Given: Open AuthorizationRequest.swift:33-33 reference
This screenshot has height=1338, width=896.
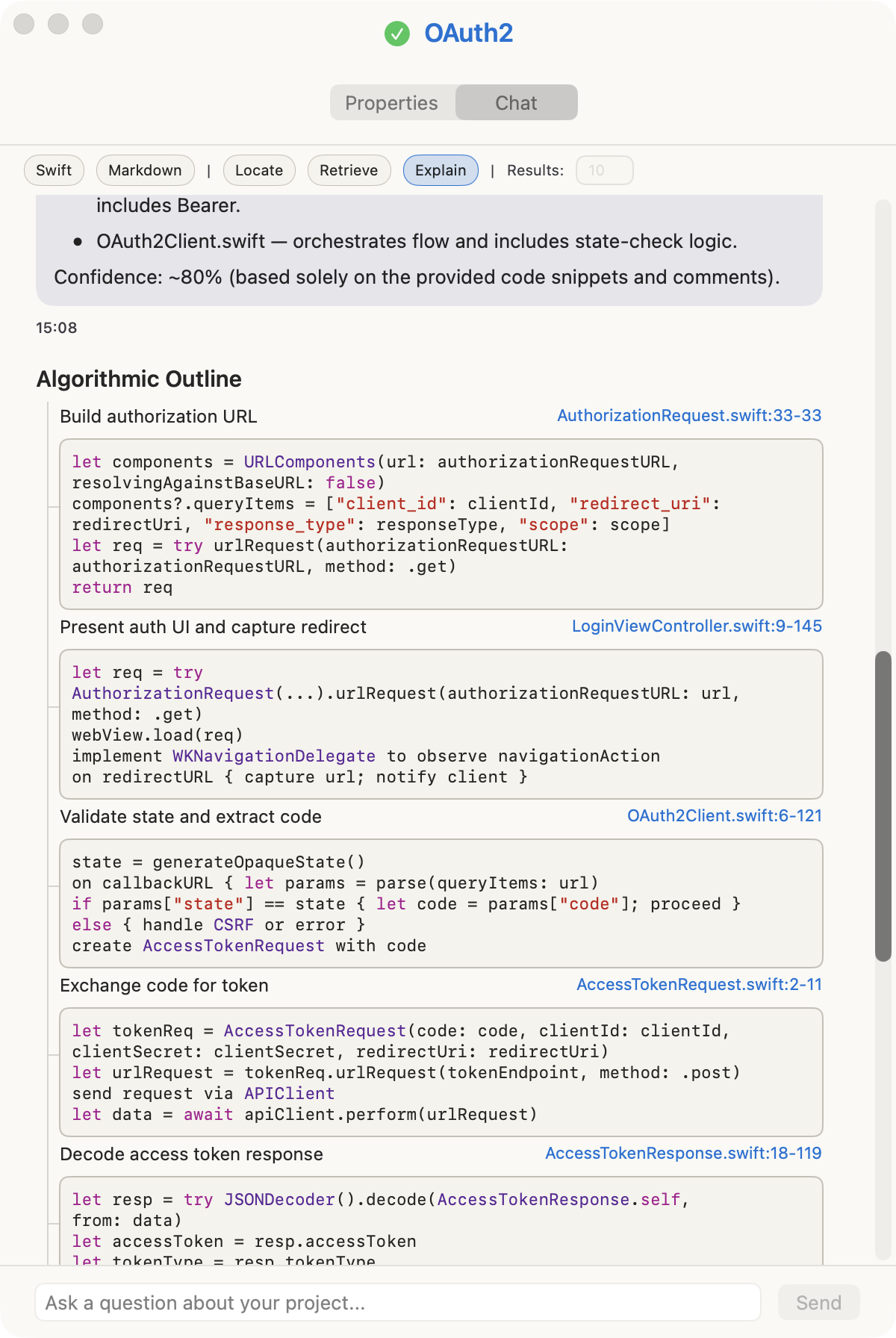Looking at the screenshot, I should click(689, 416).
